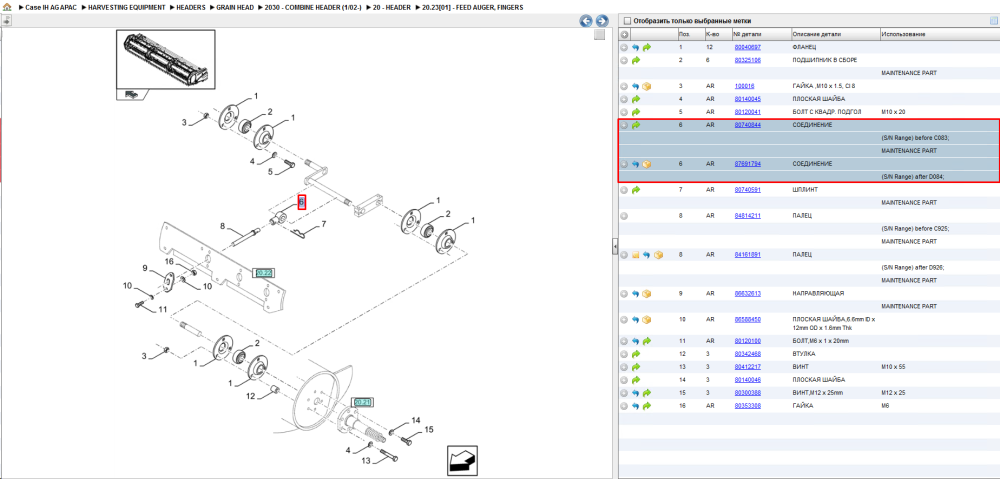Open table column settings icon at panel top-right

993,20
